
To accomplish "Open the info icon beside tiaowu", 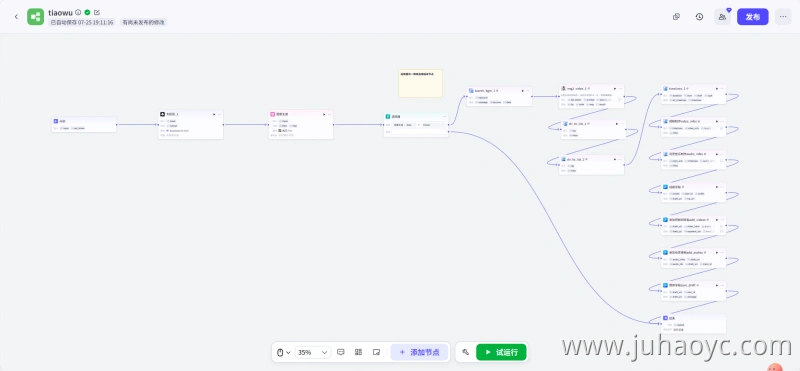I will [78, 12].
